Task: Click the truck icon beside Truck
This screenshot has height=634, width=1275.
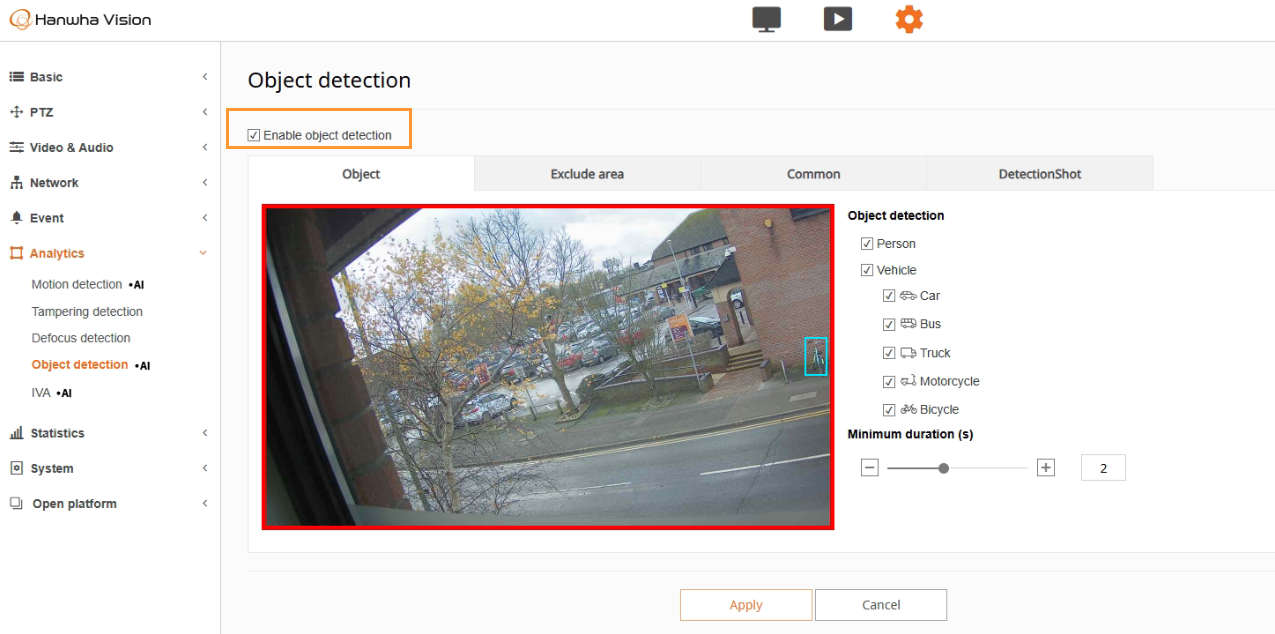Action: [x=908, y=352]
